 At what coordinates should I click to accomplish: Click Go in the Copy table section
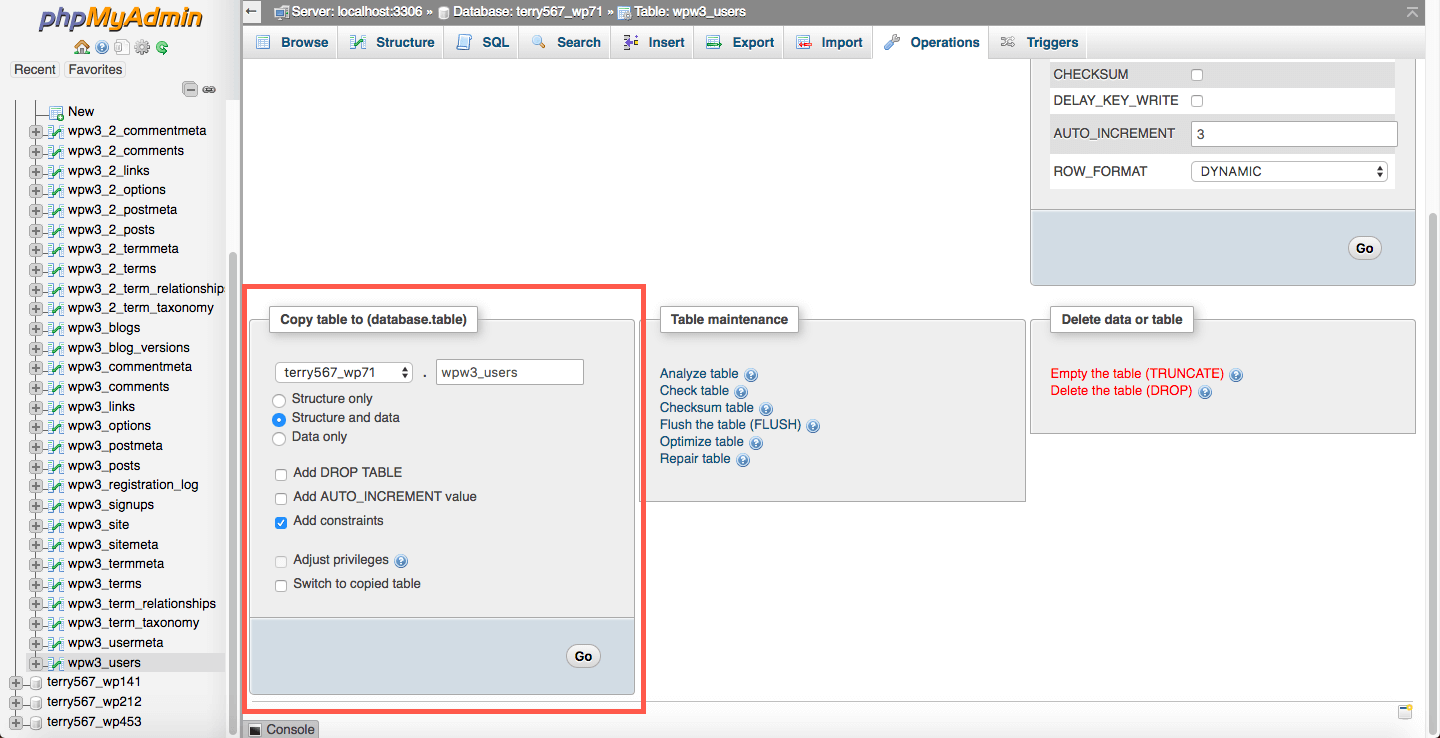[x=583, y=656]
